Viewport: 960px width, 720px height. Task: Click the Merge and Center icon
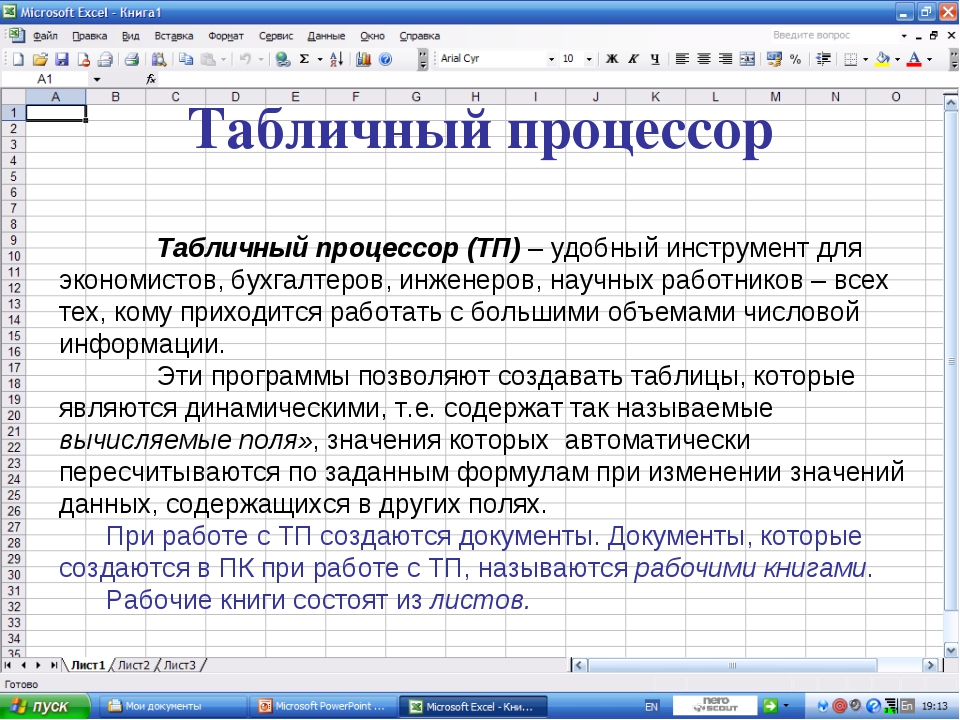[x=746, y=59]
